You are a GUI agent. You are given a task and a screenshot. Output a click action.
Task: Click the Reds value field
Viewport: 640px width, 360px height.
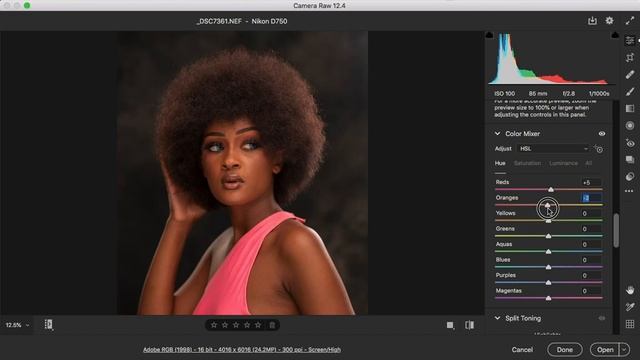tap(591, 182)
